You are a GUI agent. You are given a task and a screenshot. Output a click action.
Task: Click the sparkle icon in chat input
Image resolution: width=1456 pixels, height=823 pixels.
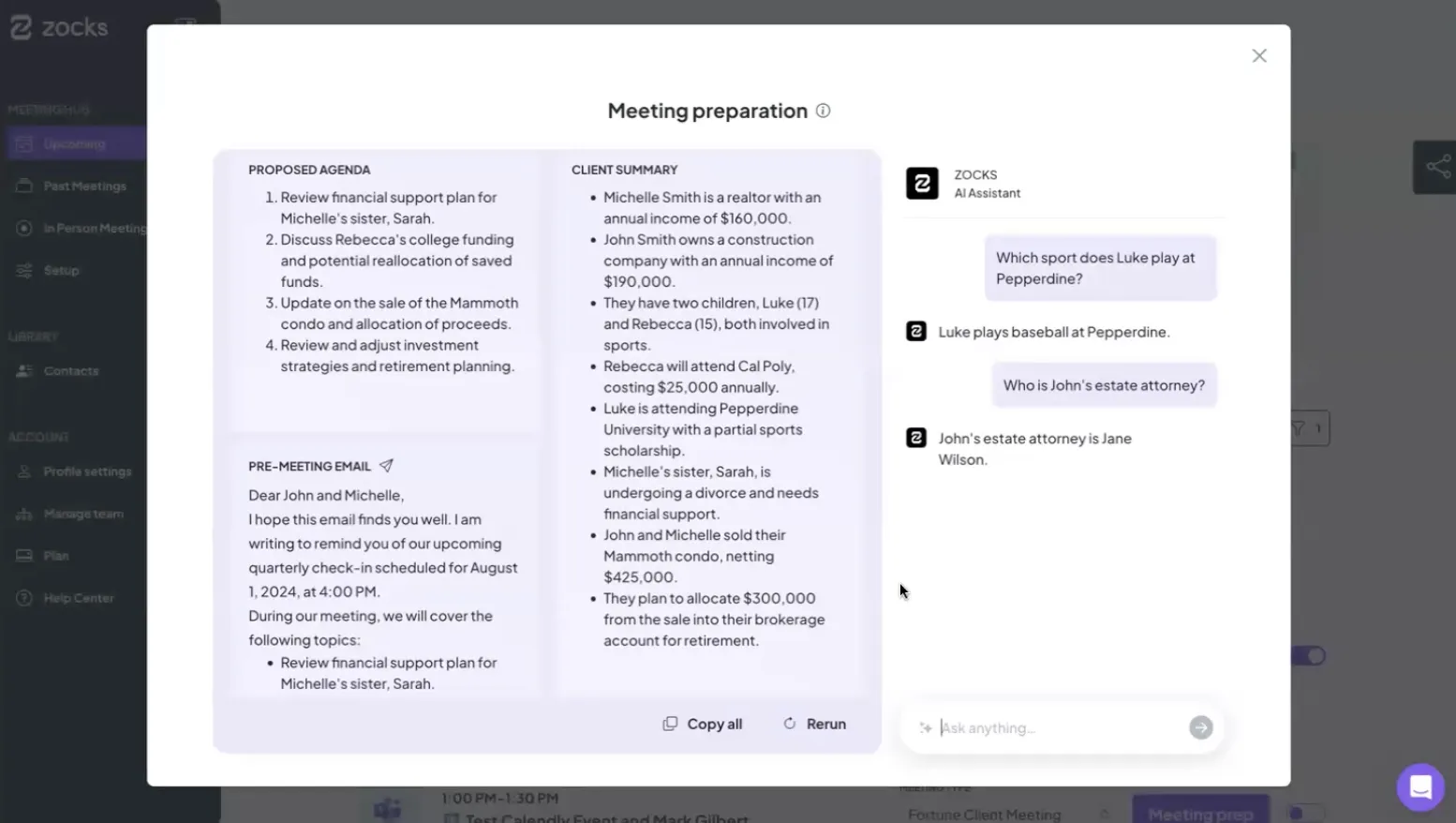point(926,727)
